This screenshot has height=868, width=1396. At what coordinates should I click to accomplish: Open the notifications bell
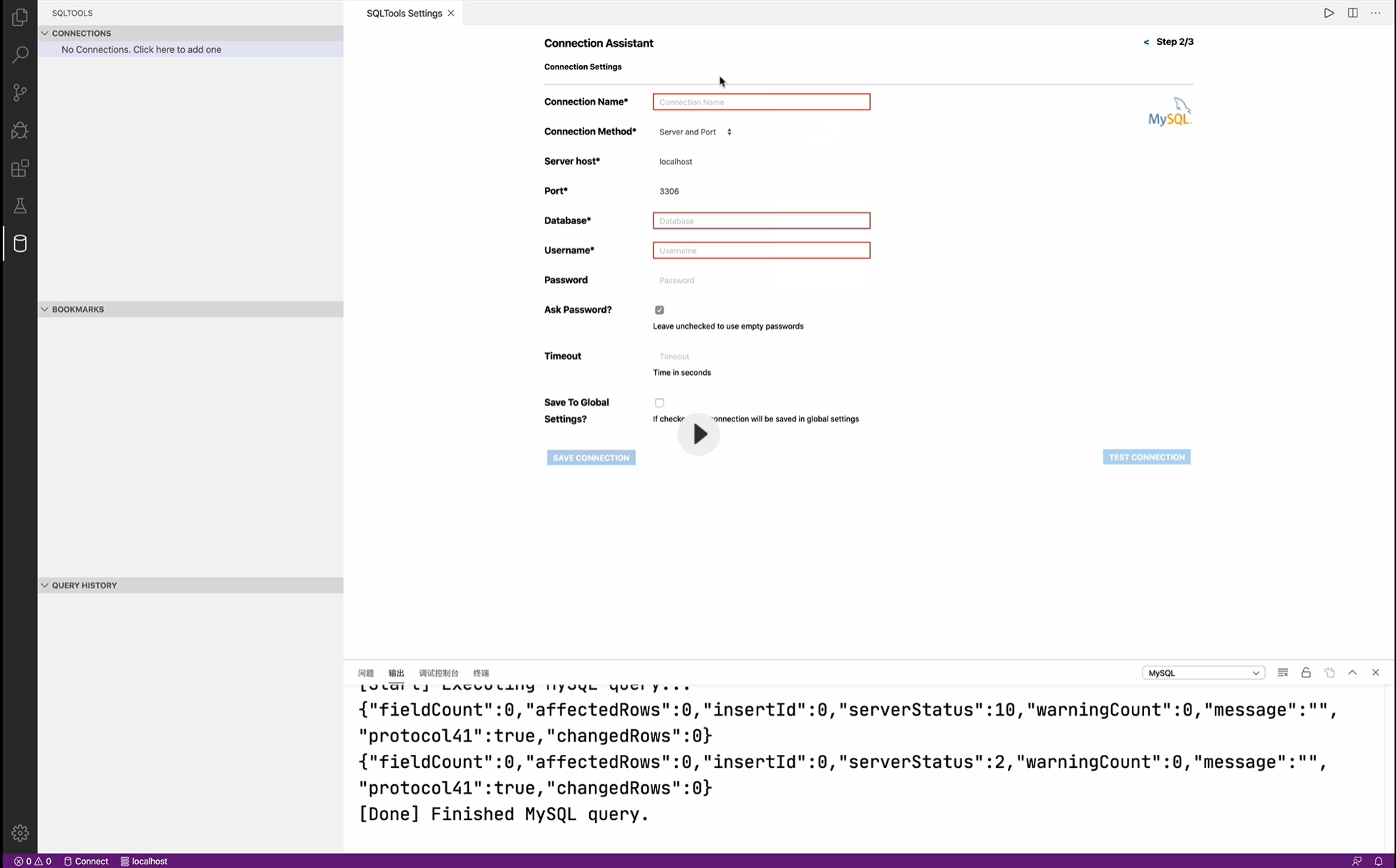coord(1378,861)
